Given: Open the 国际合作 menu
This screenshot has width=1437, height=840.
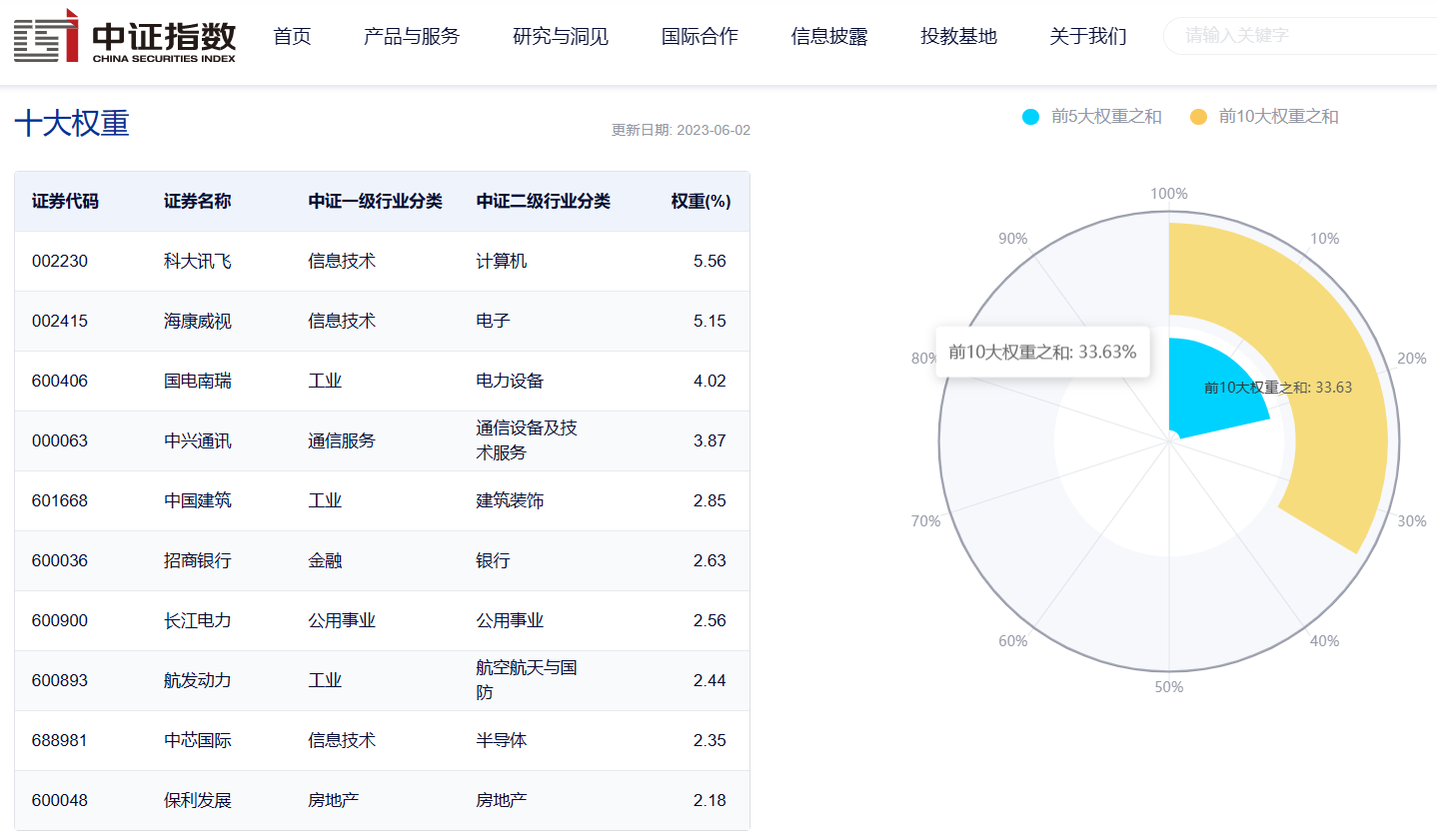Looking at the screenshot, I should 700,37.
